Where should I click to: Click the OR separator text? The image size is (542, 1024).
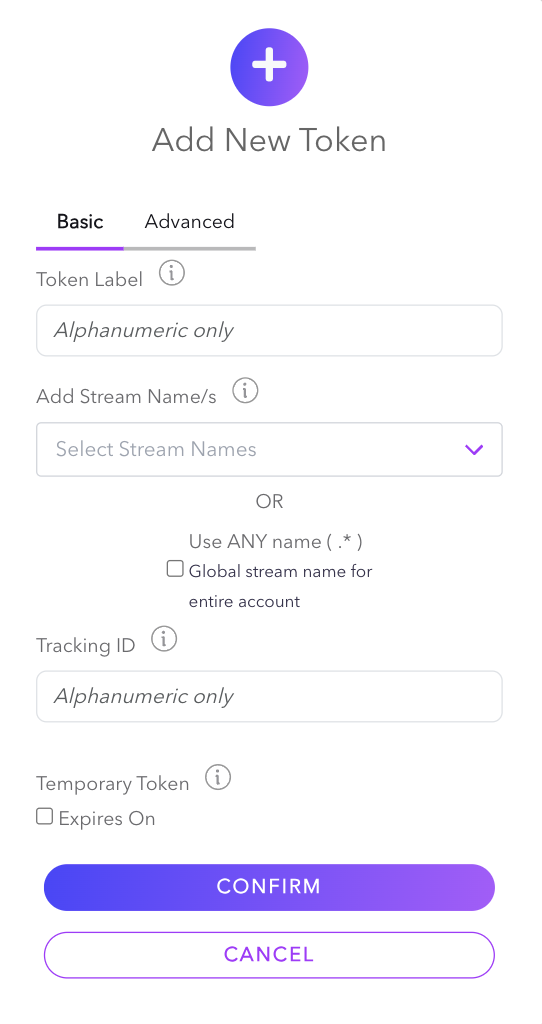tap(269, 502)
